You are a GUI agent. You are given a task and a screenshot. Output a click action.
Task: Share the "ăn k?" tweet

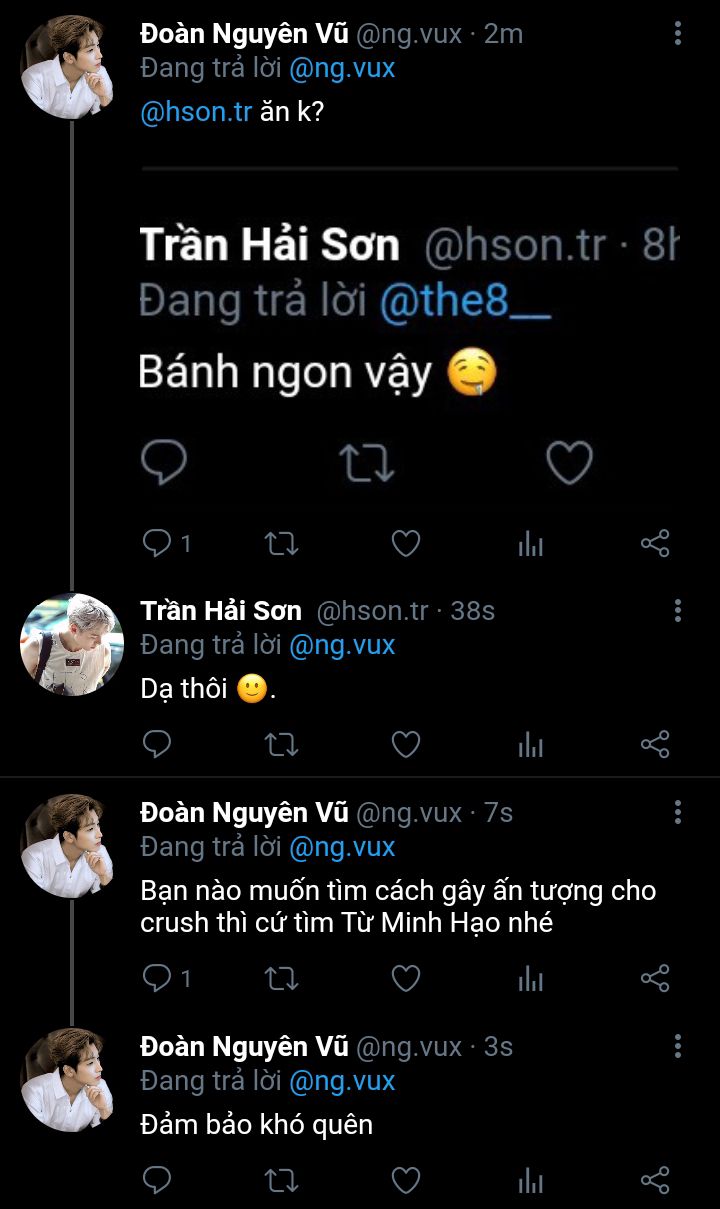655,543
